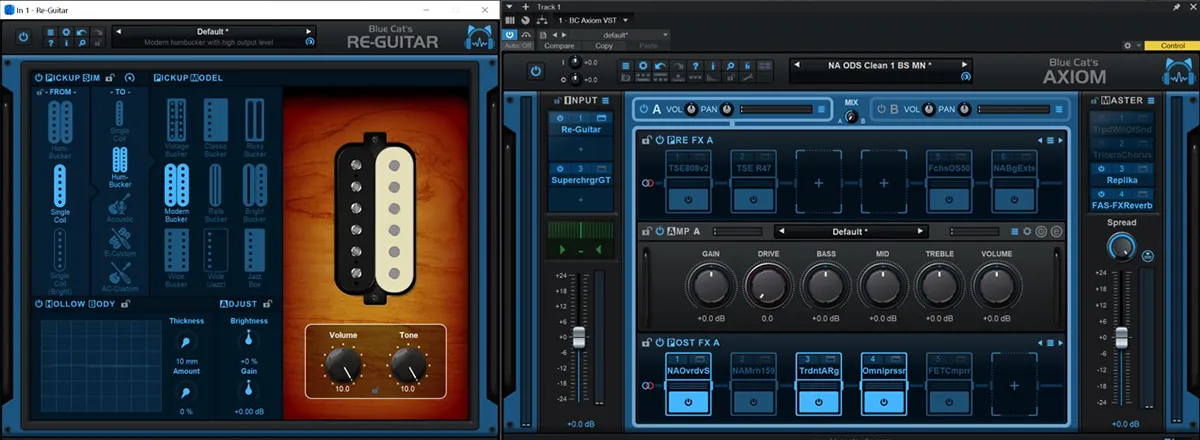Click Brightness knob in Adjust section
Screen dimensions: 1200x440
point(248,340)
